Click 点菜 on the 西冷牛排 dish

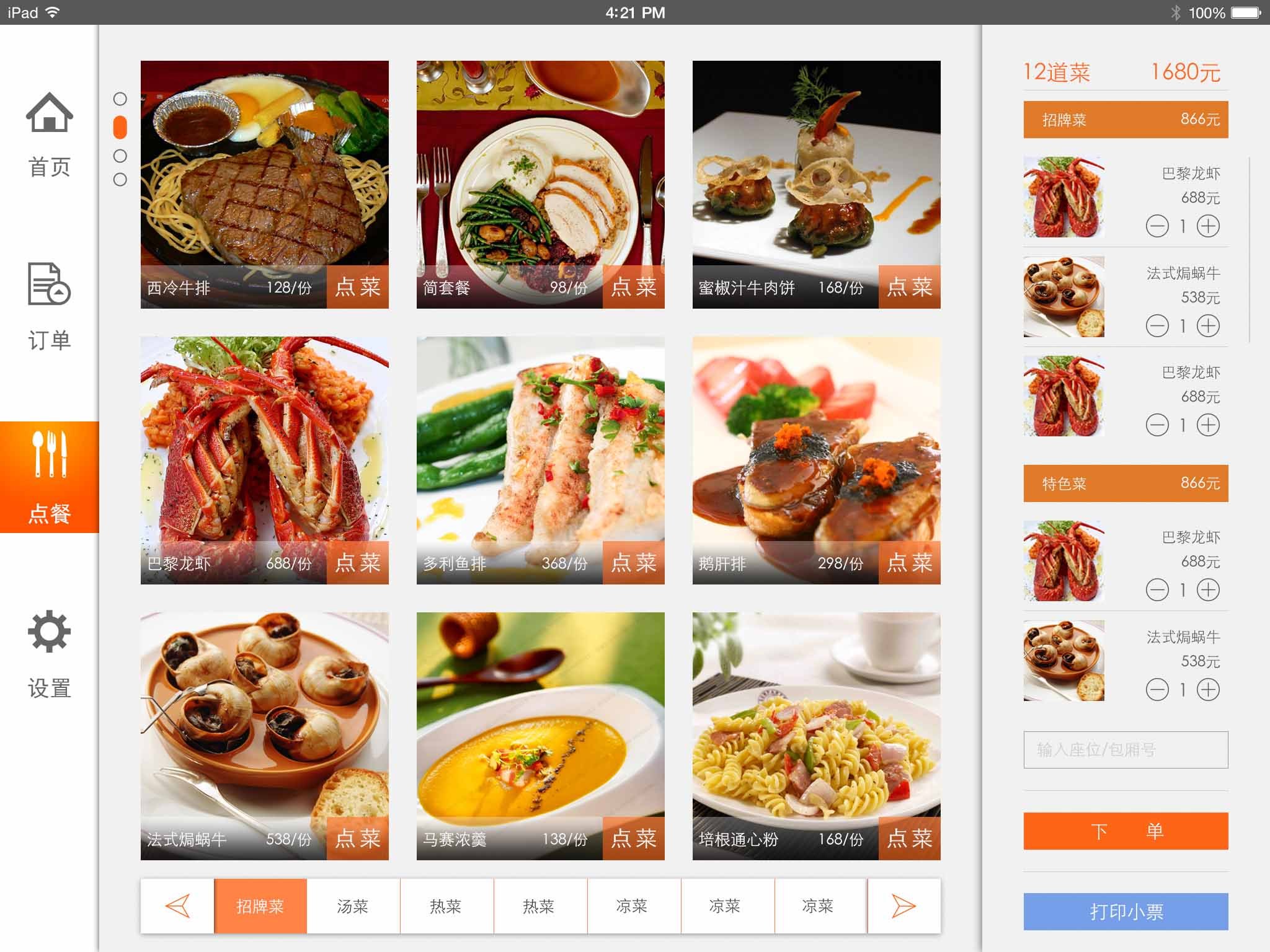[358, 287]
